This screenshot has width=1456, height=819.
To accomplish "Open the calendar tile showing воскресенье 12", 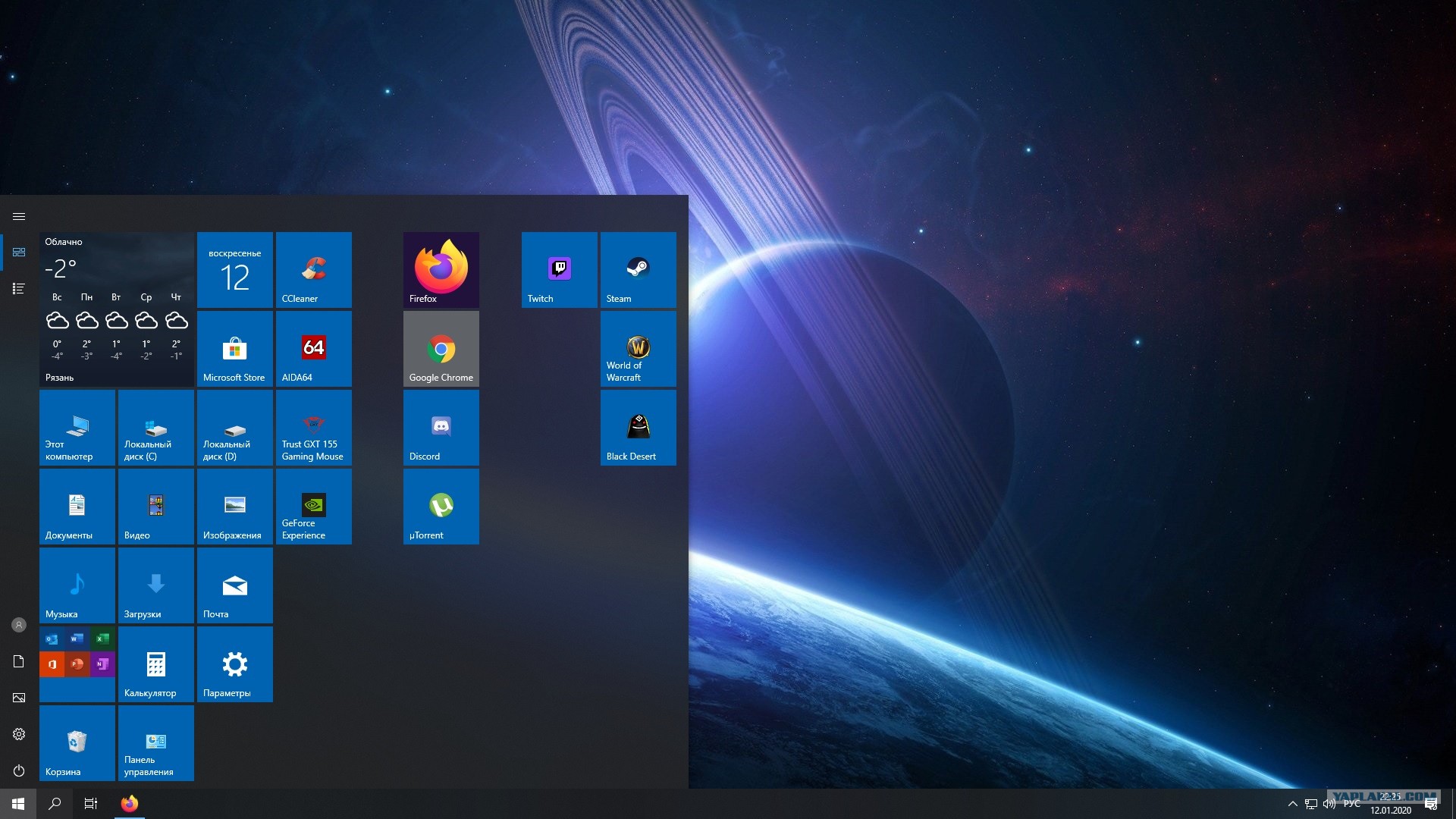I will tap(235, 270).
